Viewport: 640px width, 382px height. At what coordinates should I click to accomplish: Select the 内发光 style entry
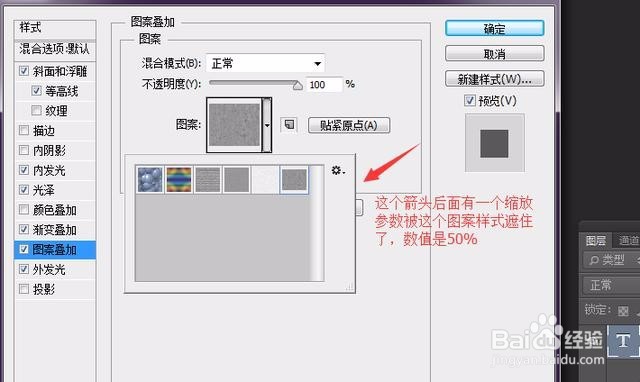pos(49,170)
